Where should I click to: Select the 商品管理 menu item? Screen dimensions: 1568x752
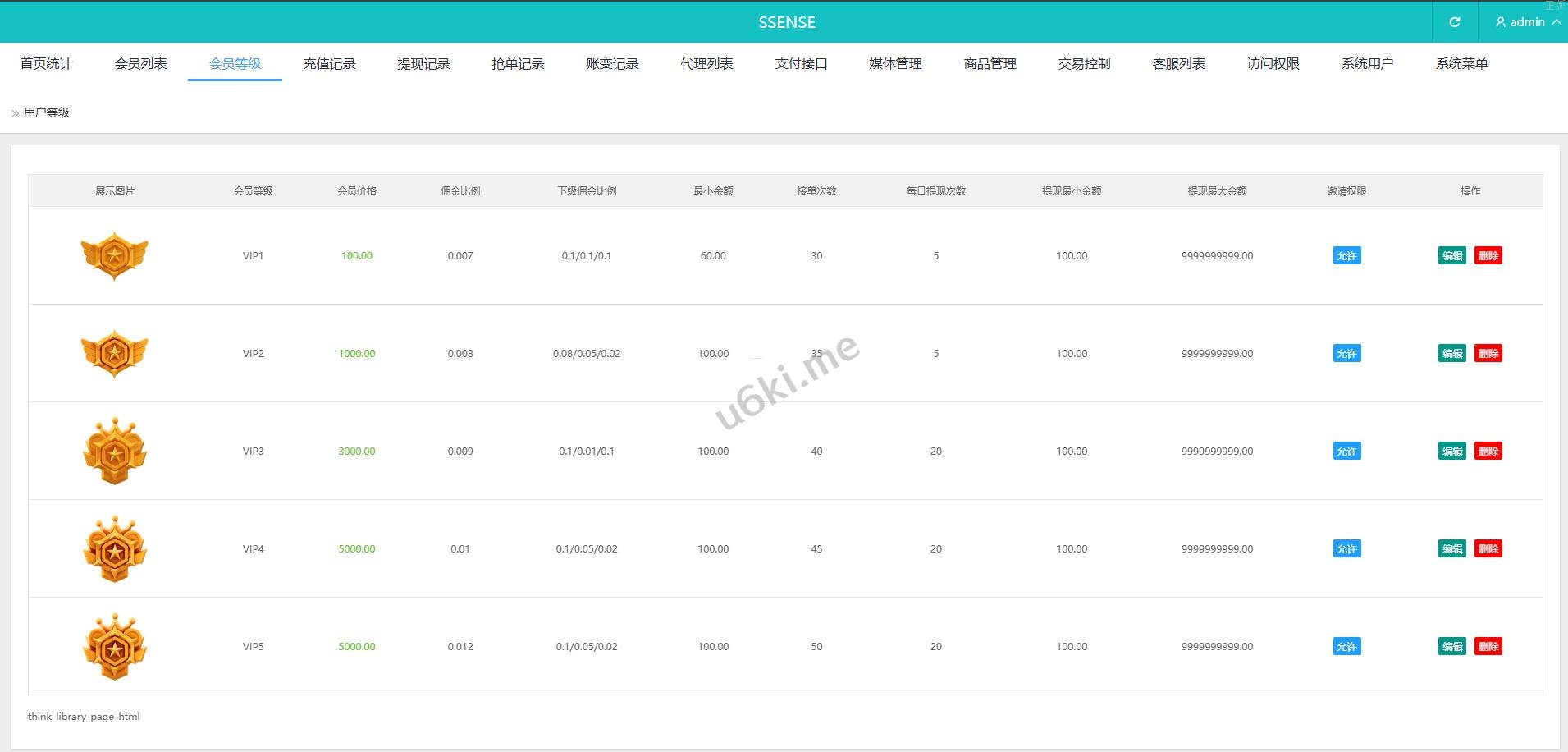pyautogui.click(x=990, y=63)
